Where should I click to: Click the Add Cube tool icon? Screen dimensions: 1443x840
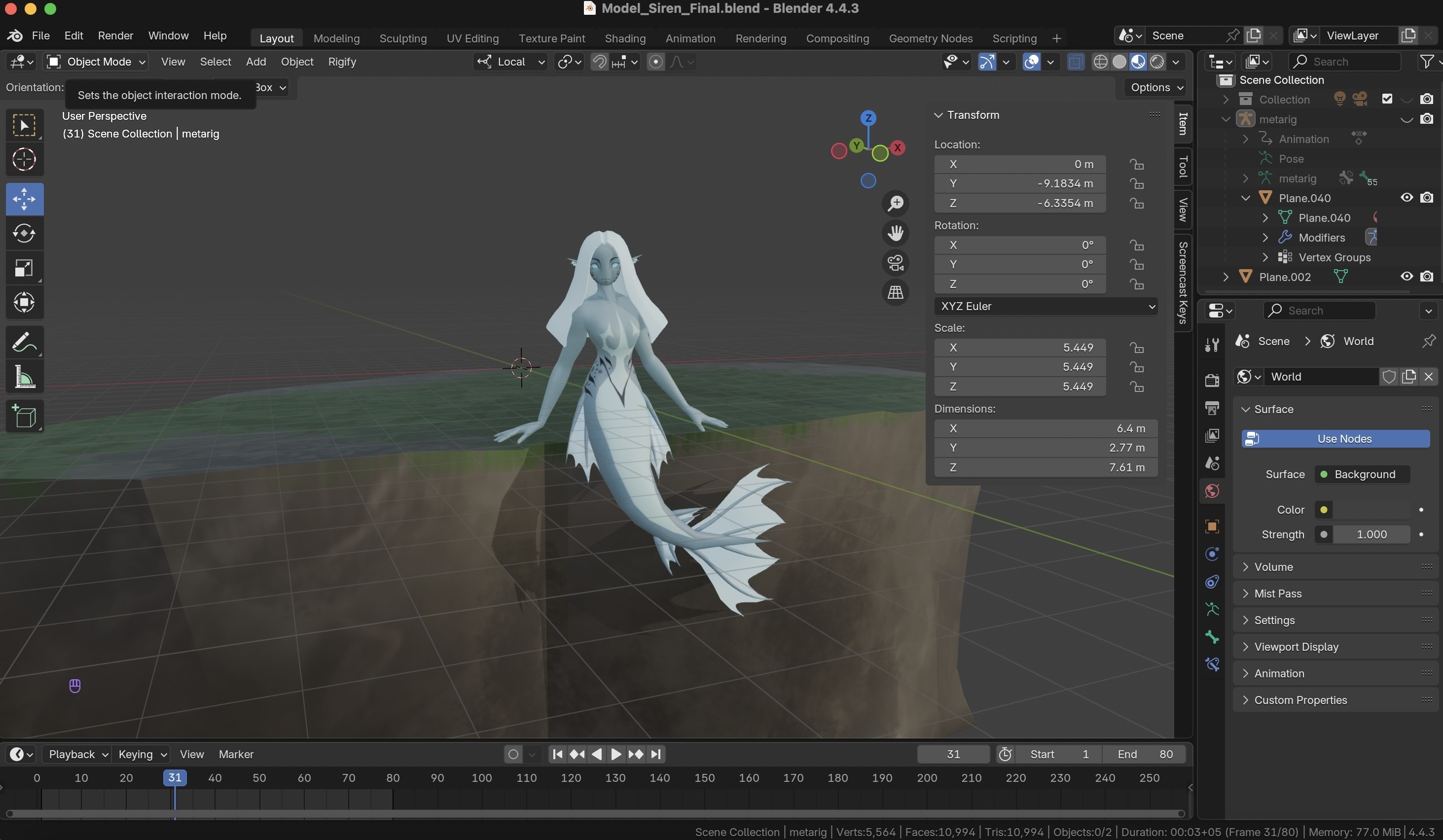[24, 417]
